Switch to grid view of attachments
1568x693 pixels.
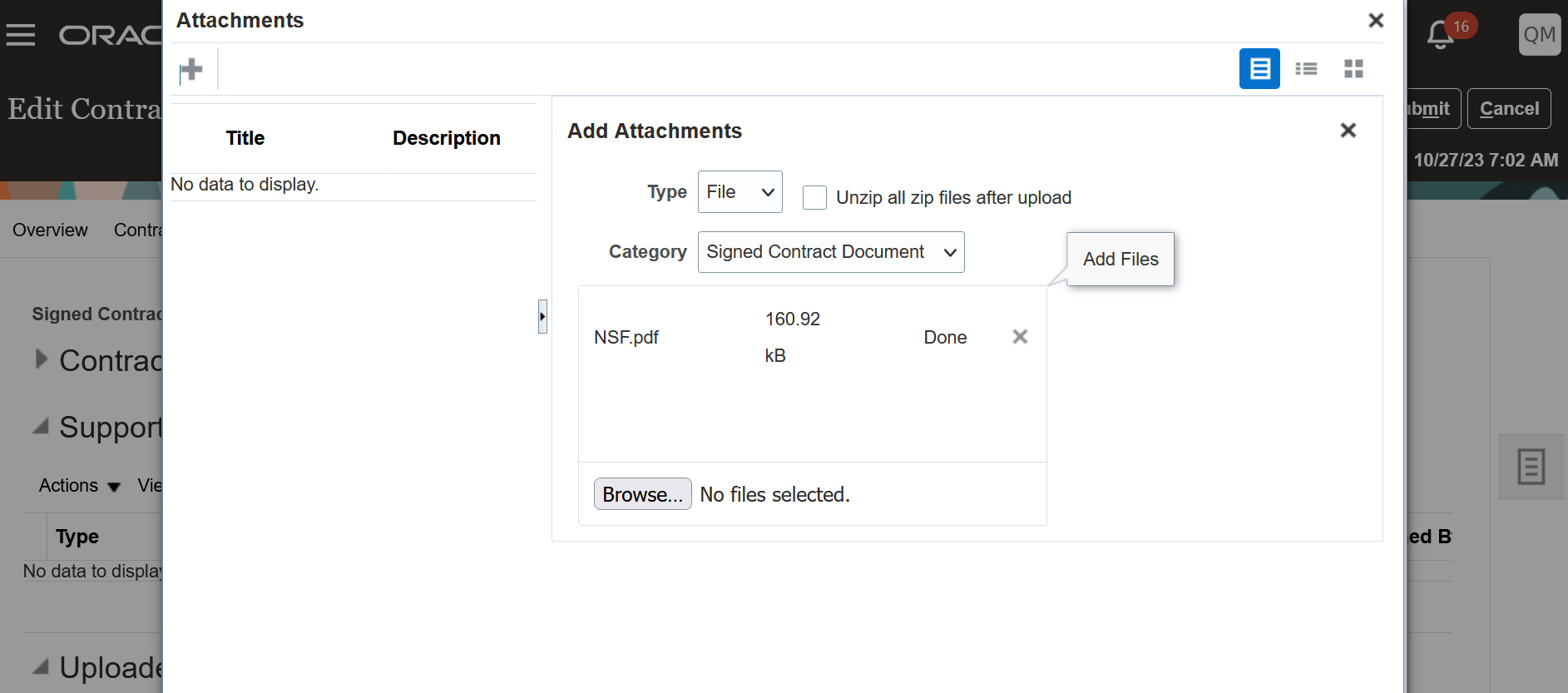pyautogui.click(x=1353, y=68)
